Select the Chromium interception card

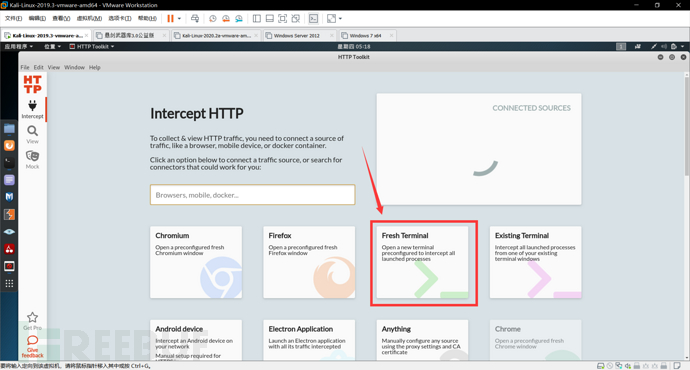[196, 262]
